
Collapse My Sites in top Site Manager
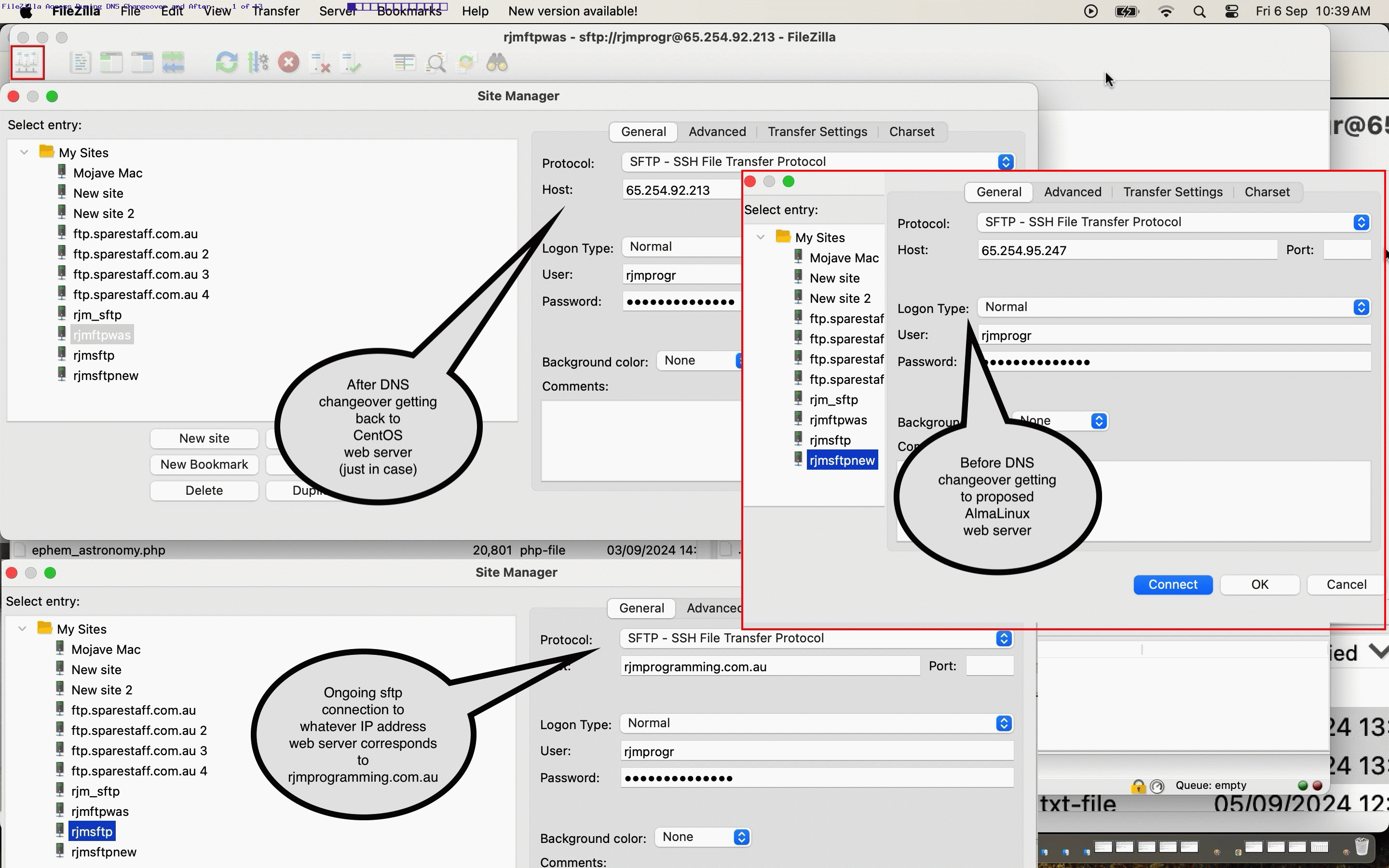click(x=24, y=153)
